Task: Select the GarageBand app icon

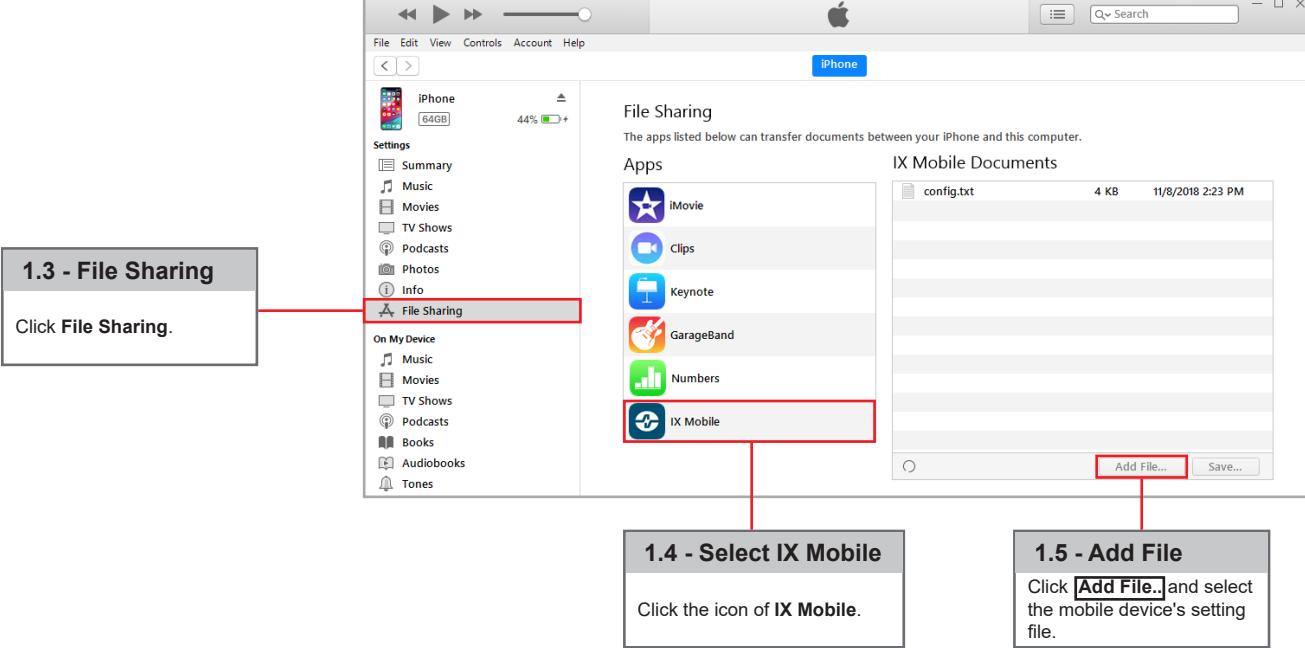Action: (x=647, y=335)
